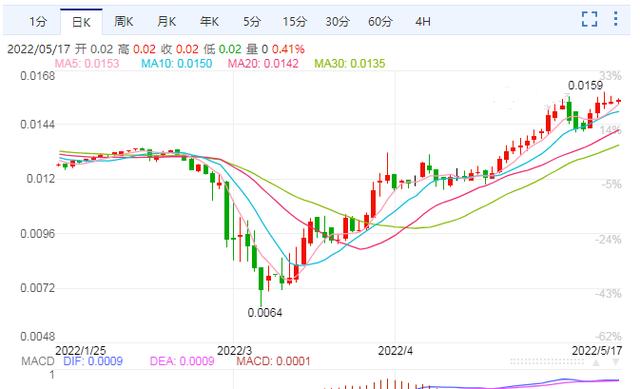Click the 2022/3 date axis label
This screenshot has width=640, height=389.
[x=234, y=351]
